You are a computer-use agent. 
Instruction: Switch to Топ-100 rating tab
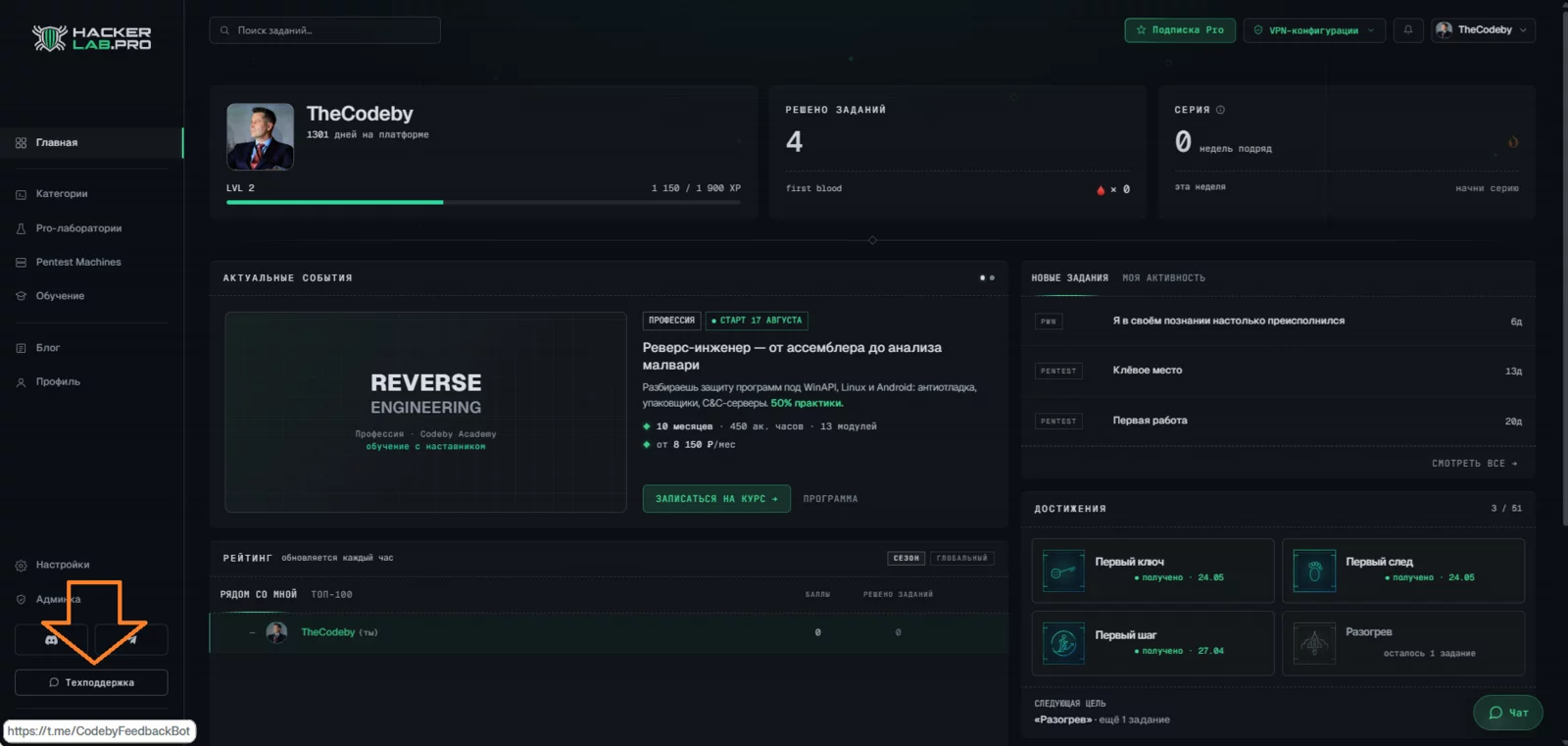[331, 594]
